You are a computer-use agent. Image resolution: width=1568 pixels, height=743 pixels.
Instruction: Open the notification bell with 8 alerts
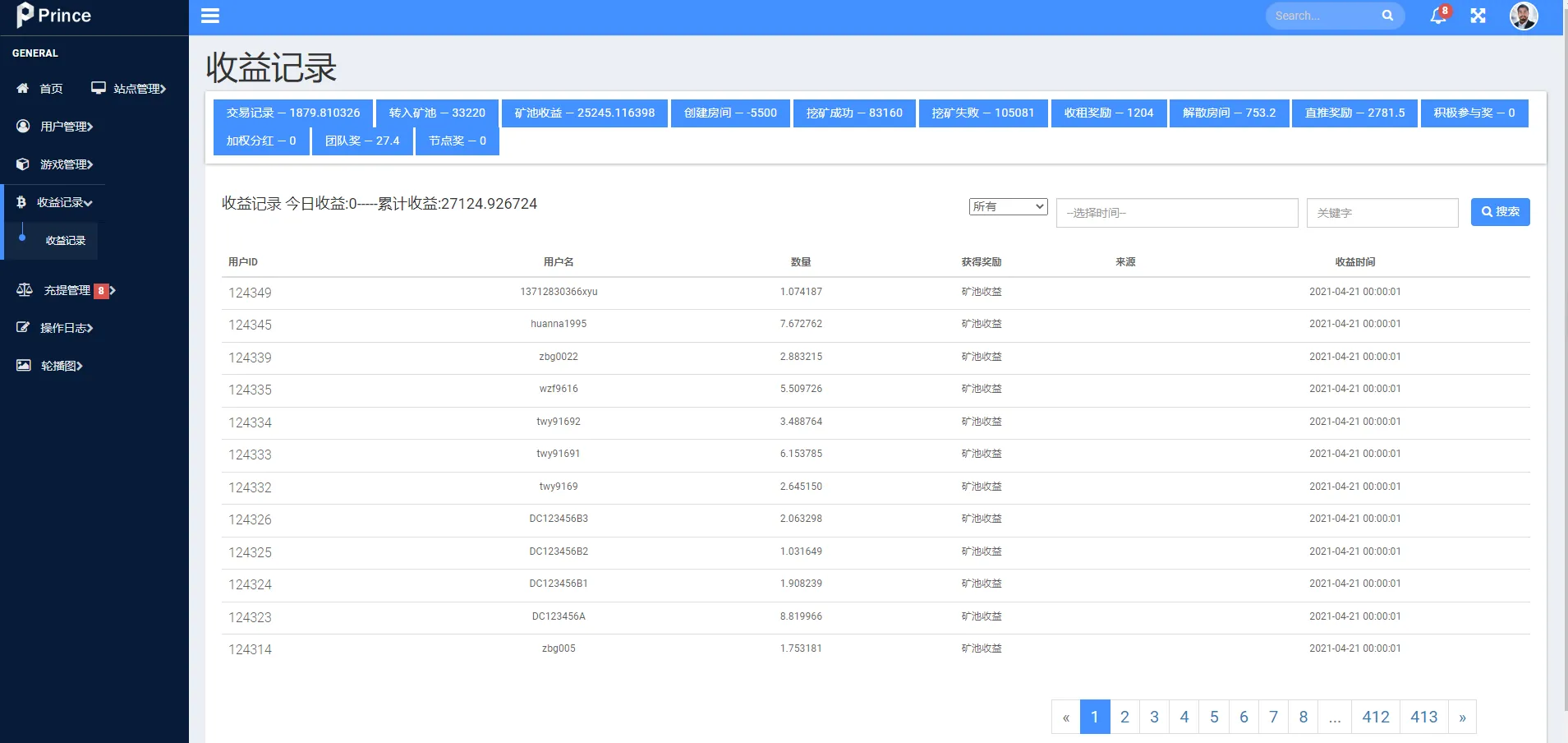1438,16
